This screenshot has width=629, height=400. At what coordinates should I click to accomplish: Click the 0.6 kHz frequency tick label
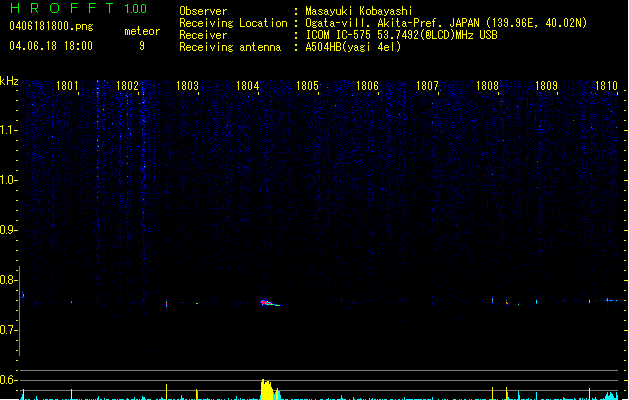click(x=8, y=380)
